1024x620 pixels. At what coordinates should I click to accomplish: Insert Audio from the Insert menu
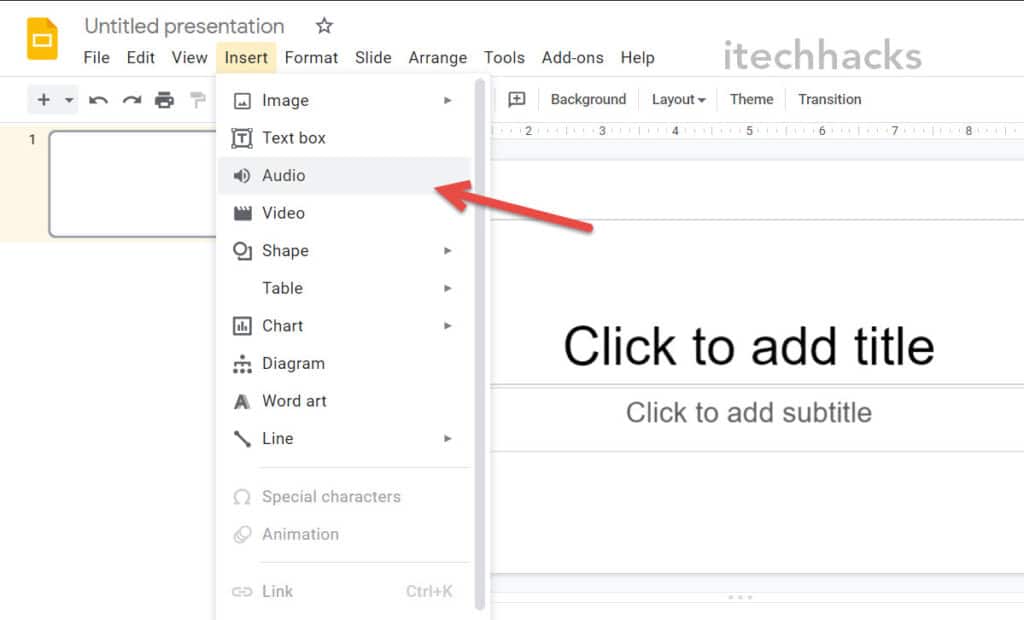tap(283, 175)
